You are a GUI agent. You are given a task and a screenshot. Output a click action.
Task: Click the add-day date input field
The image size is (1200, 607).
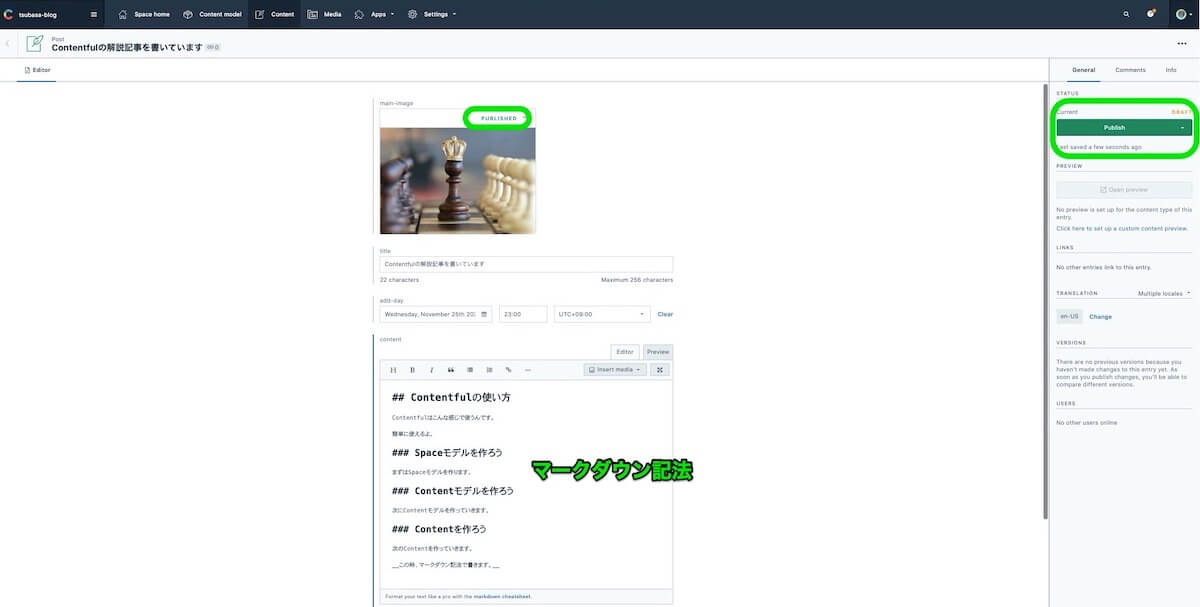click(x=436, y=314)
